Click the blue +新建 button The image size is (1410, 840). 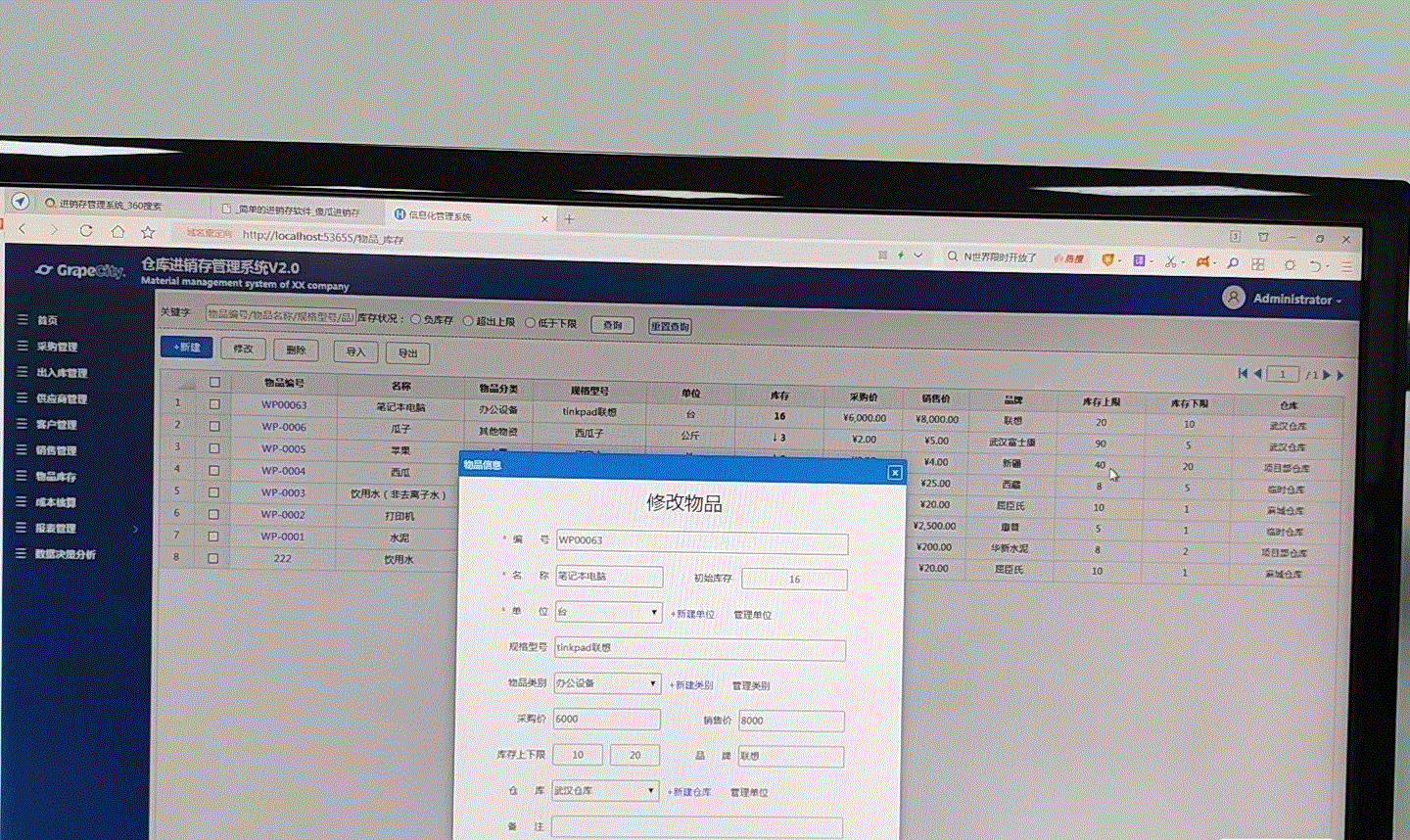(x=186, y=348)
